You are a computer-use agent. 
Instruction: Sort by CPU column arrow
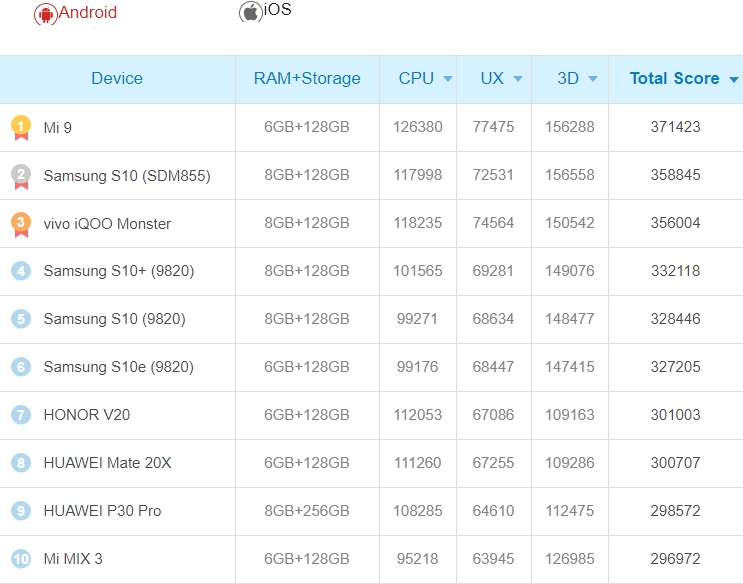pos(448,79)
